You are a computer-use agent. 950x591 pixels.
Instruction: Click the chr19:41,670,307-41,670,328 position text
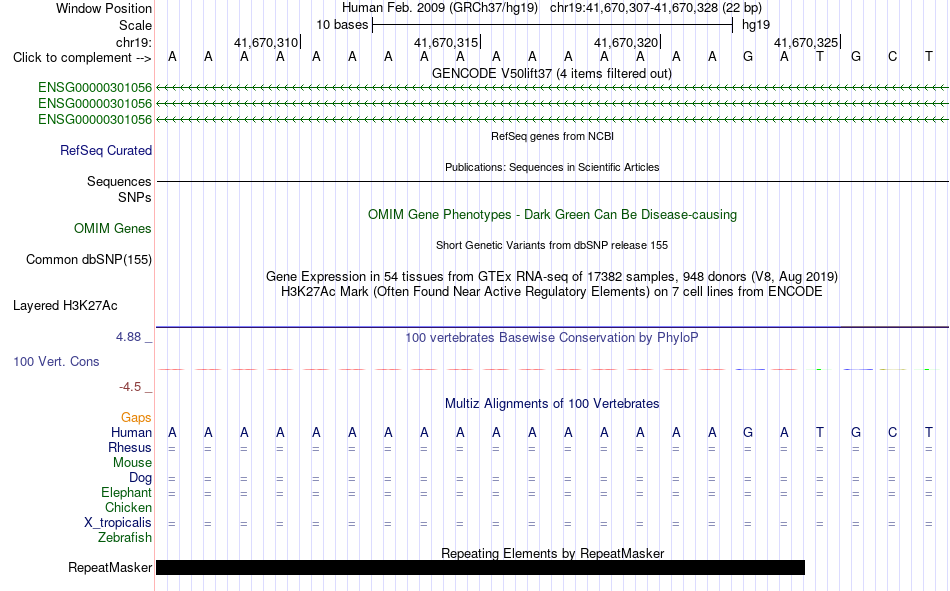(634, 8)
